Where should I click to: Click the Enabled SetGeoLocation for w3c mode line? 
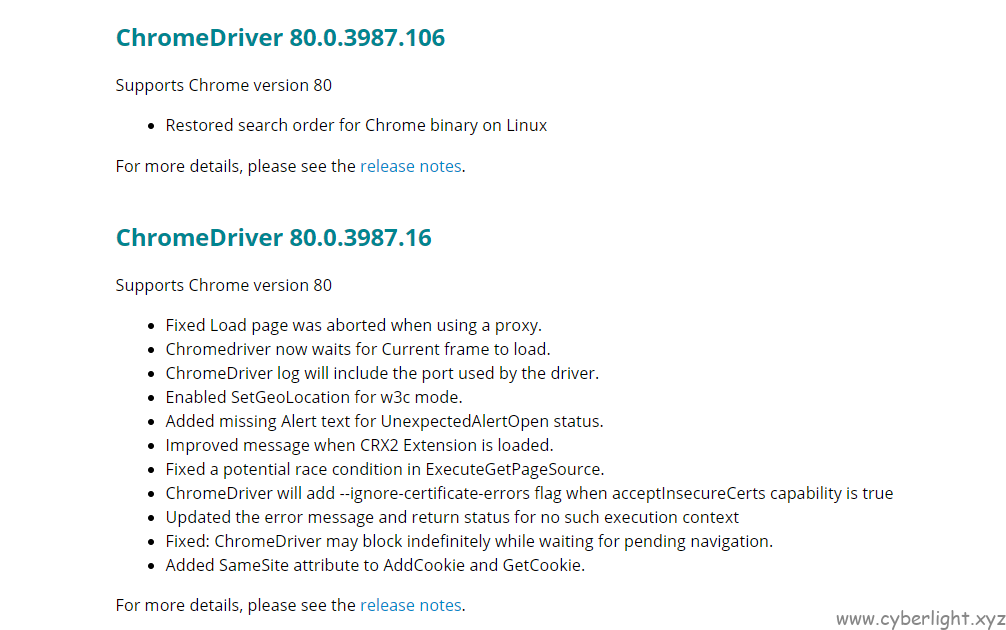(x=314, y=397)
